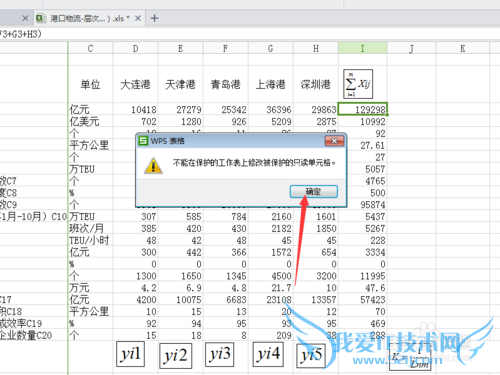
Task: Select cell containing 57423
Action: (363, 300)
